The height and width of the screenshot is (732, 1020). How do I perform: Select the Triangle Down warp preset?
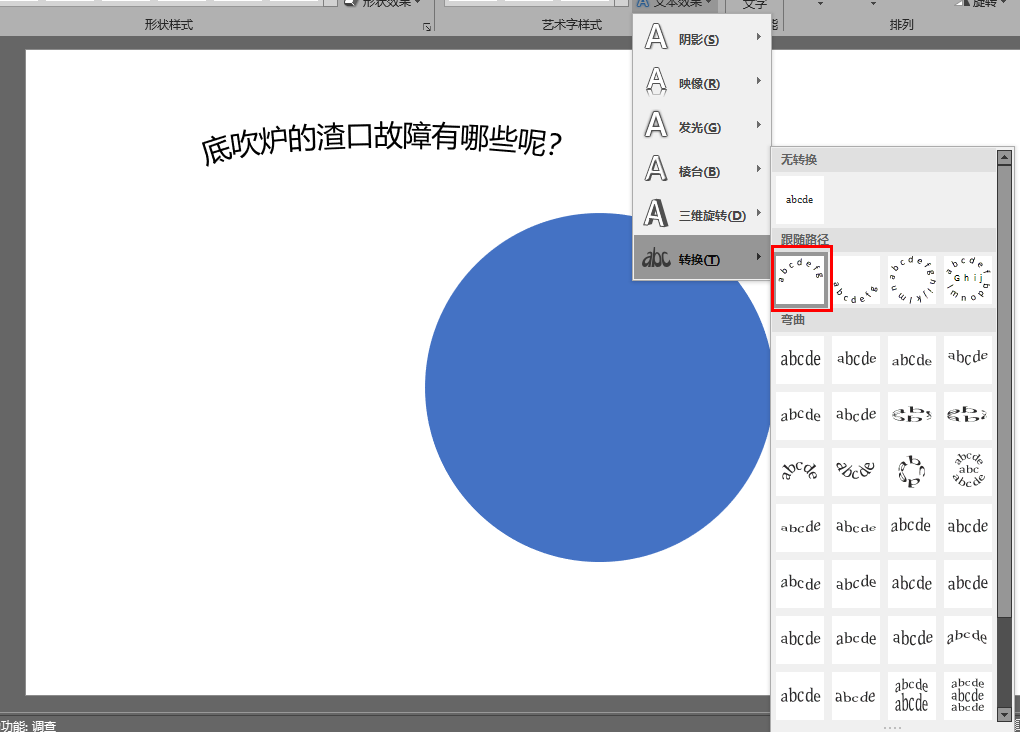tap(968, 360)
